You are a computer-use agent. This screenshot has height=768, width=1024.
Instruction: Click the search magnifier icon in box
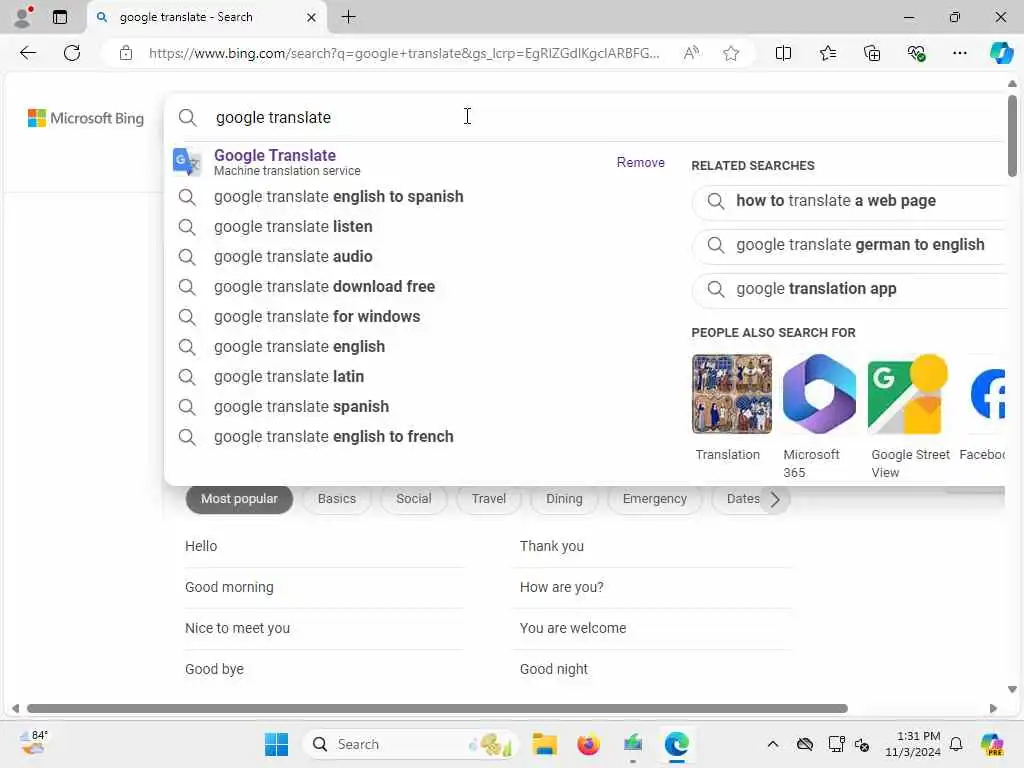click(187, 118)
